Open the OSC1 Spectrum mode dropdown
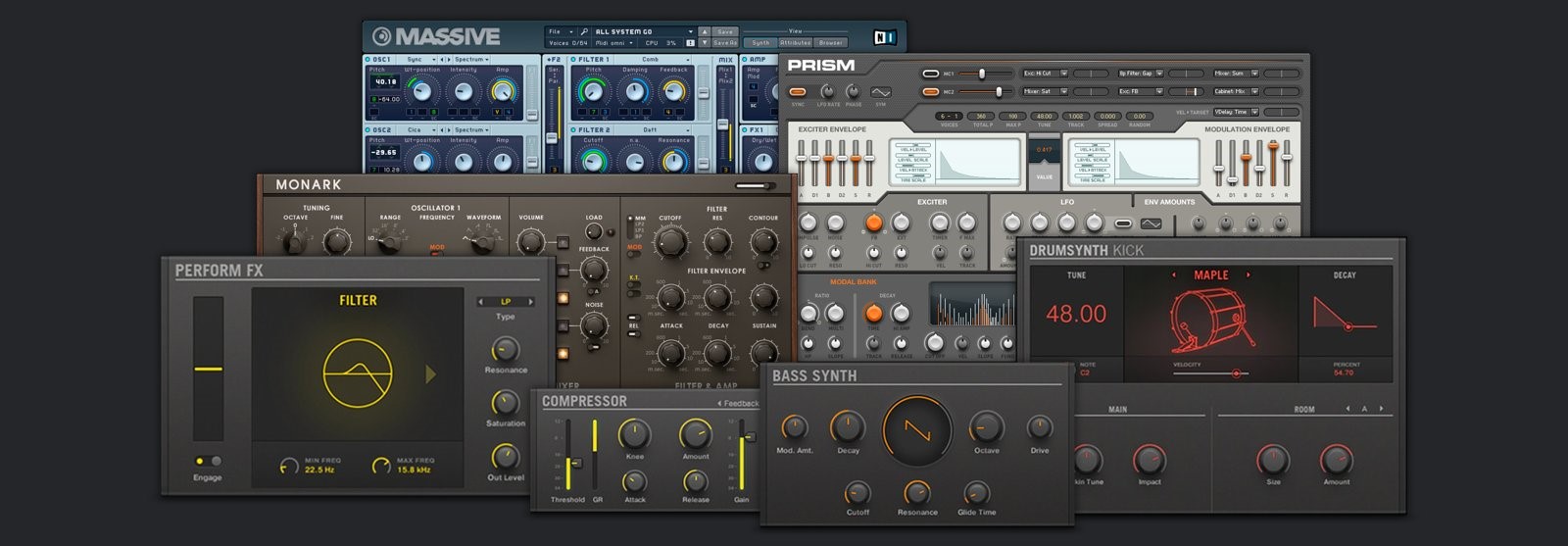This screenshot has height=546, width=1568. pyautogui.click(x=471, y=59)
